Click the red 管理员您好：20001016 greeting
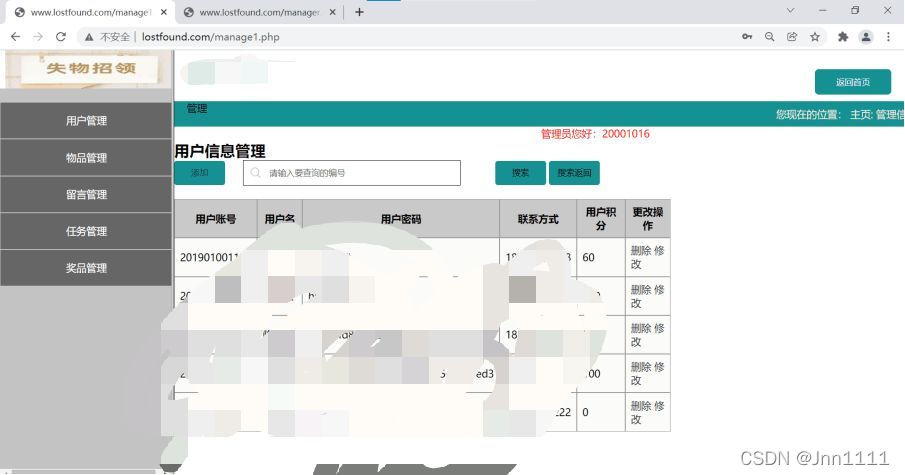Screen dimensions: 905x475 point(595,134)
